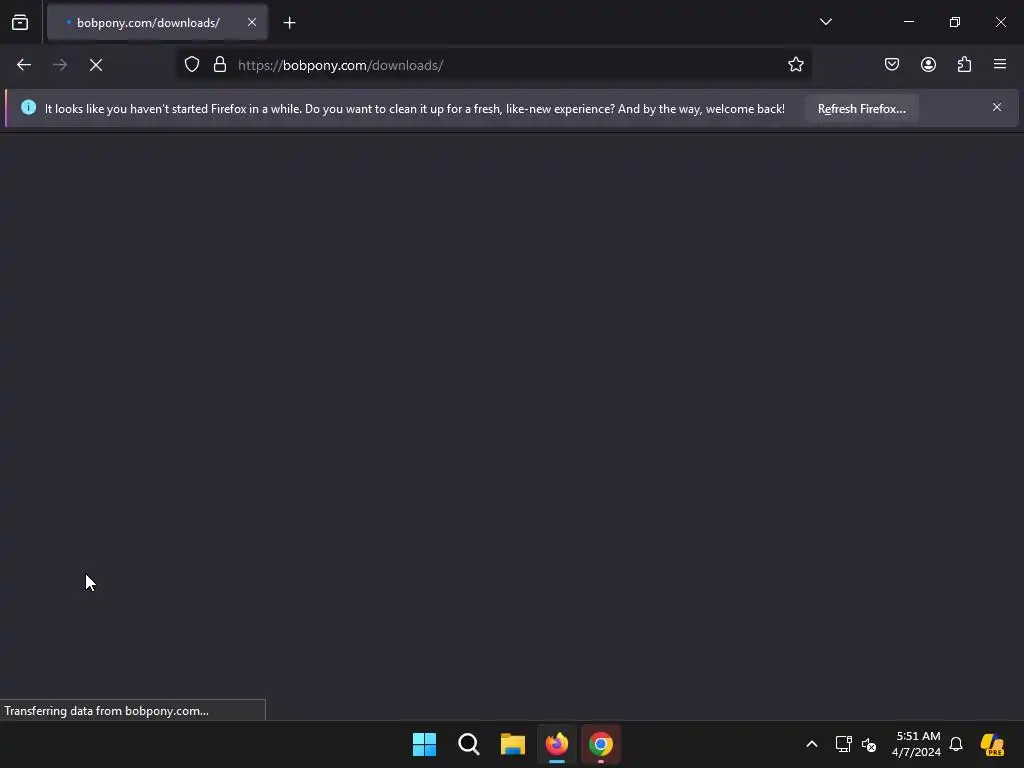
Task: Show hidden system tray icons
Action: point(812,744)
